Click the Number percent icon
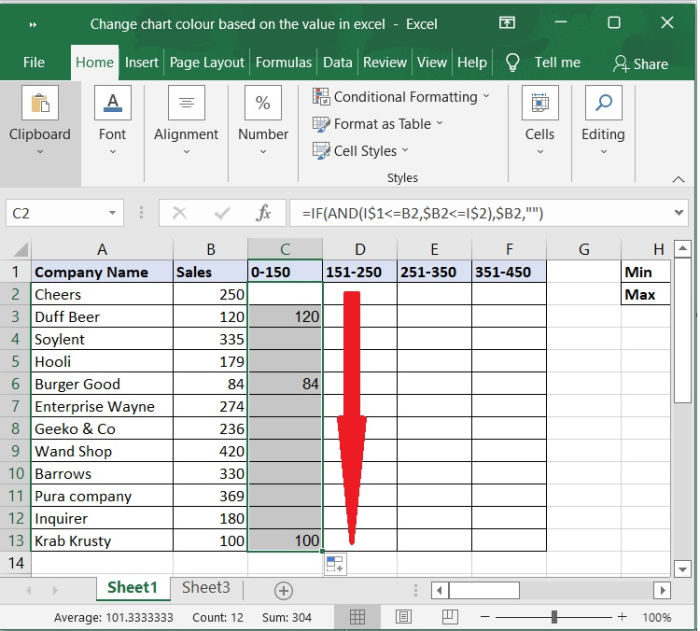 [x=263, y=103]
